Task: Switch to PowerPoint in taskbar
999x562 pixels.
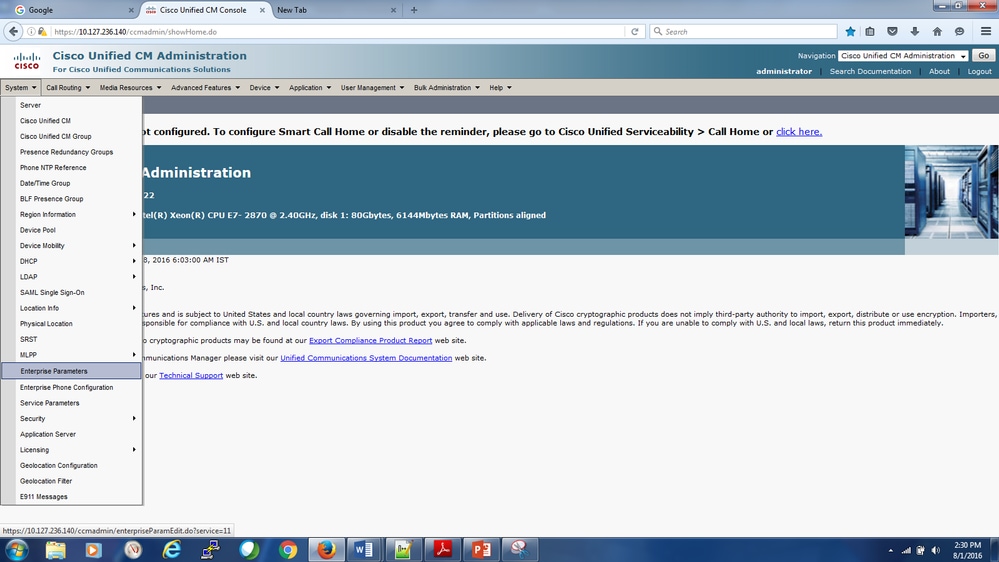Action: [482, 550]
